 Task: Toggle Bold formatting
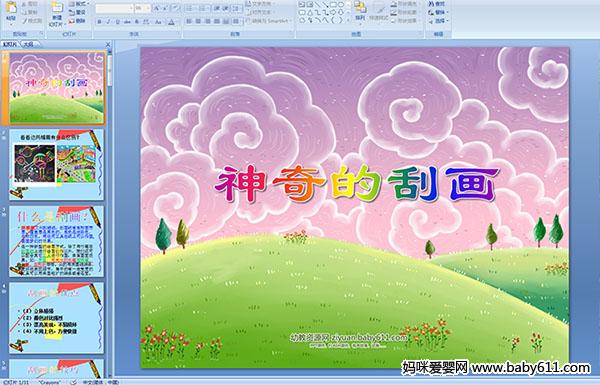click(x=99, y=22)
